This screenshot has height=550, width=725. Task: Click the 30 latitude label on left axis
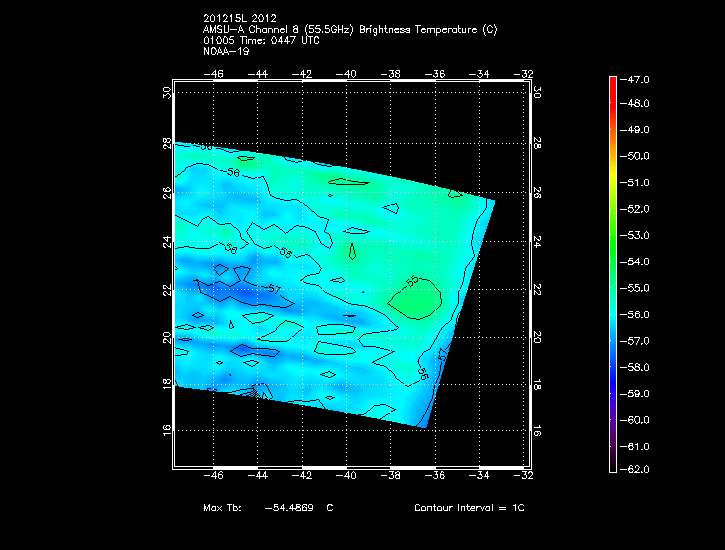pyautogui.click(x=166, y=92)
